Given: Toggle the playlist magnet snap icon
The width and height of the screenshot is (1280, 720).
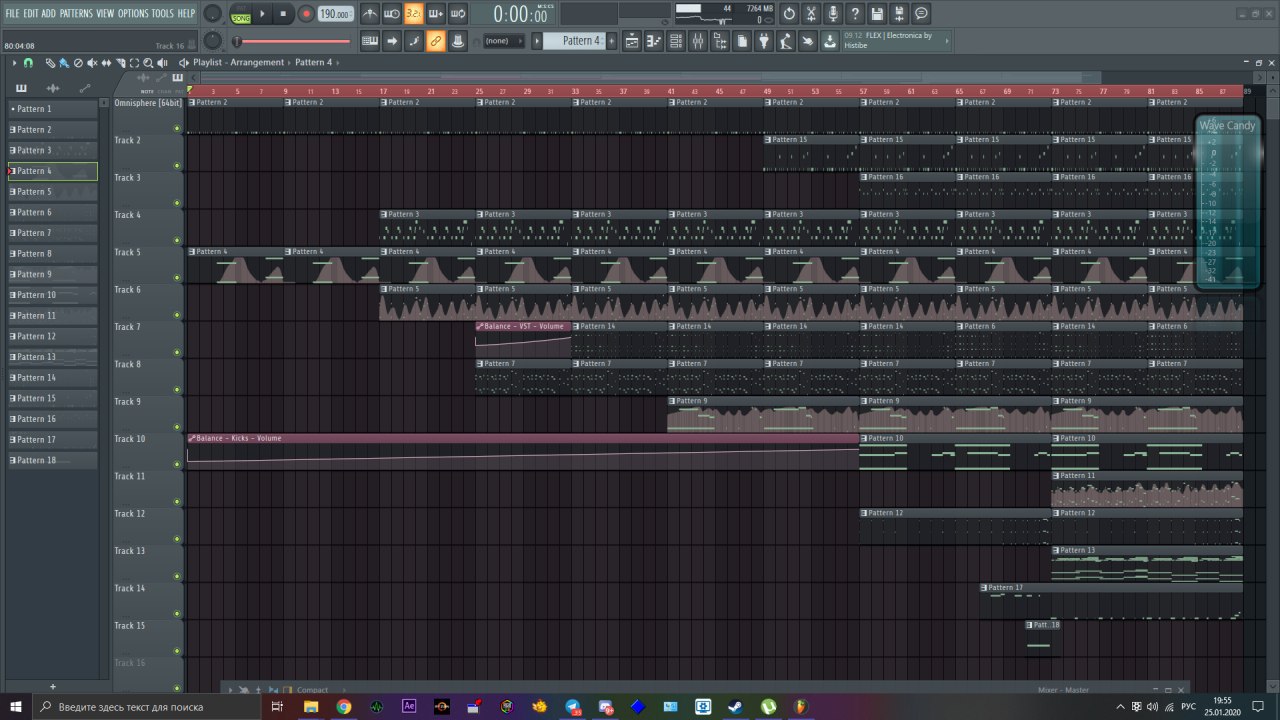Looking at the screenshot, I should coord(28,63).
